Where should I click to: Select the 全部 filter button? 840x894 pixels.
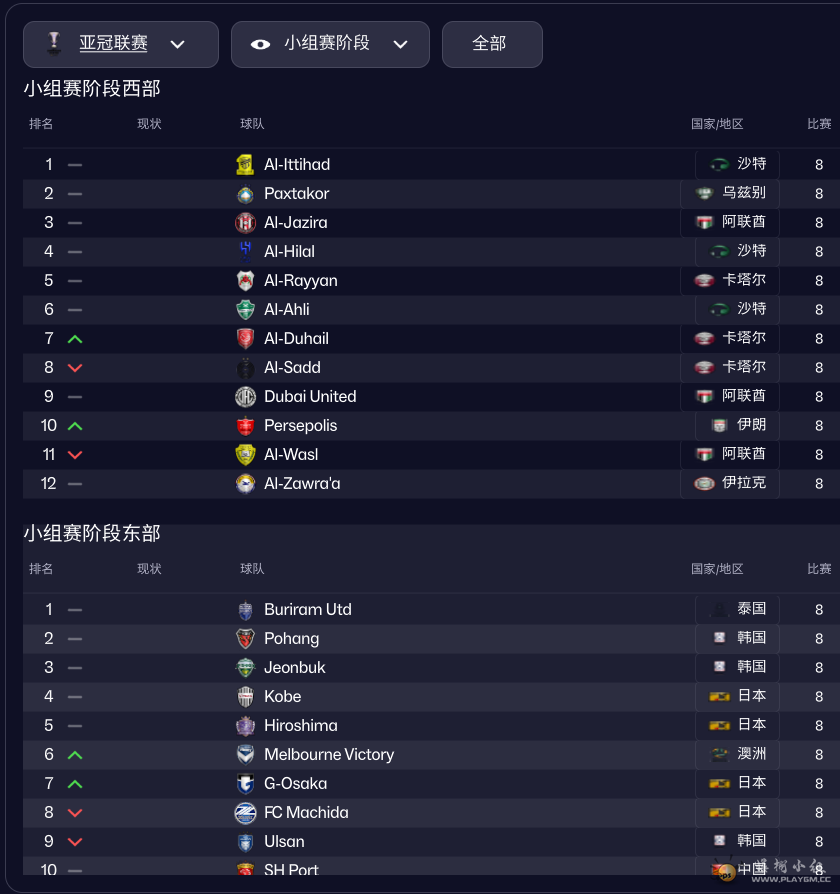tap(490, 44)
